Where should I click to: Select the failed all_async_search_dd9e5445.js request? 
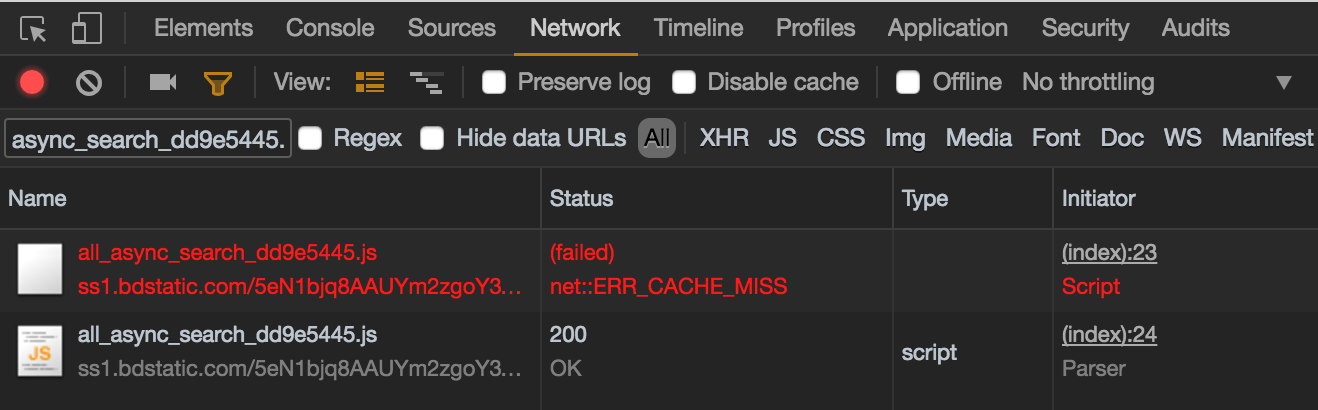[x=227, y=252]
